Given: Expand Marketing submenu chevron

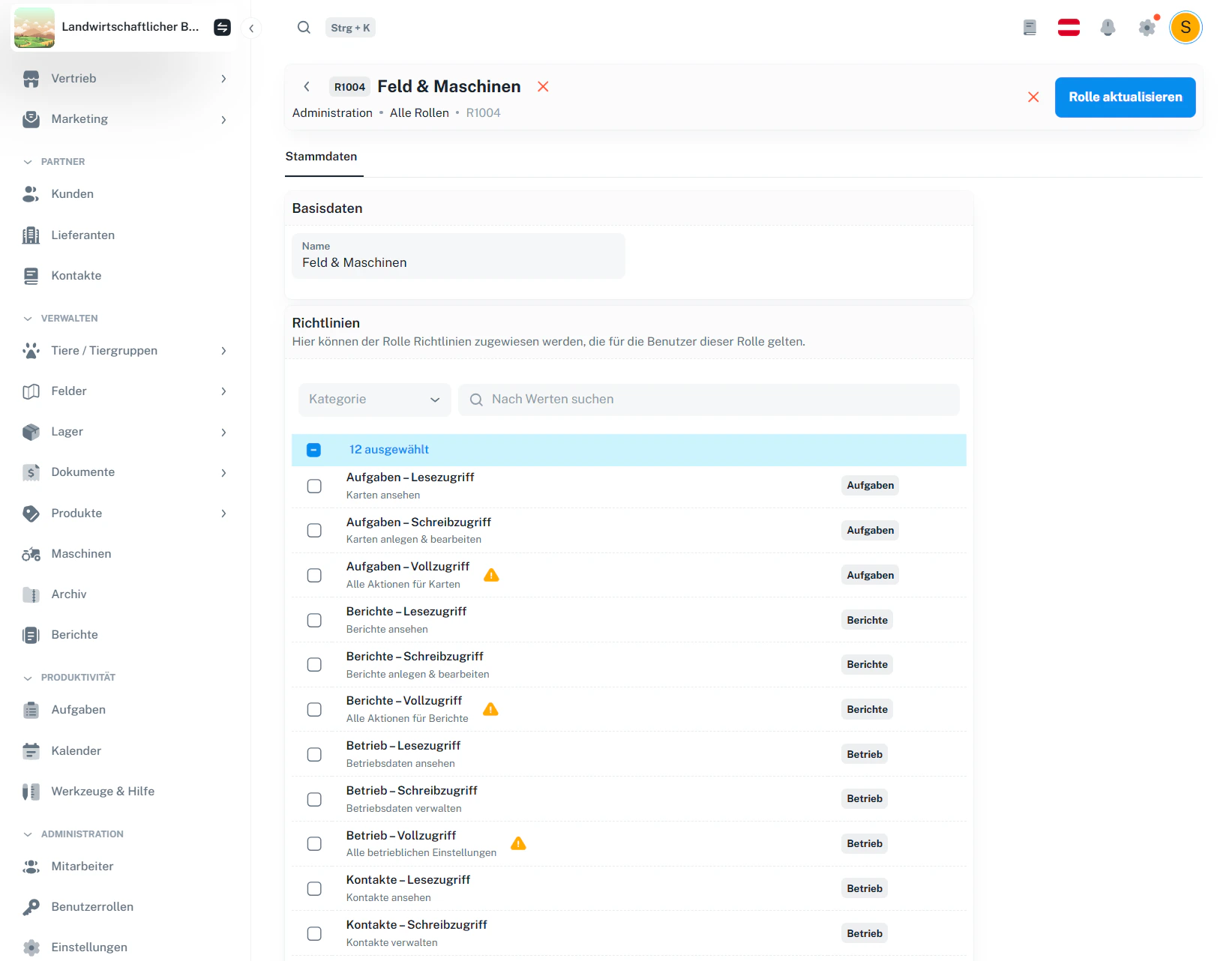Looking at the screenshot, I should click(x=223, y=120).
